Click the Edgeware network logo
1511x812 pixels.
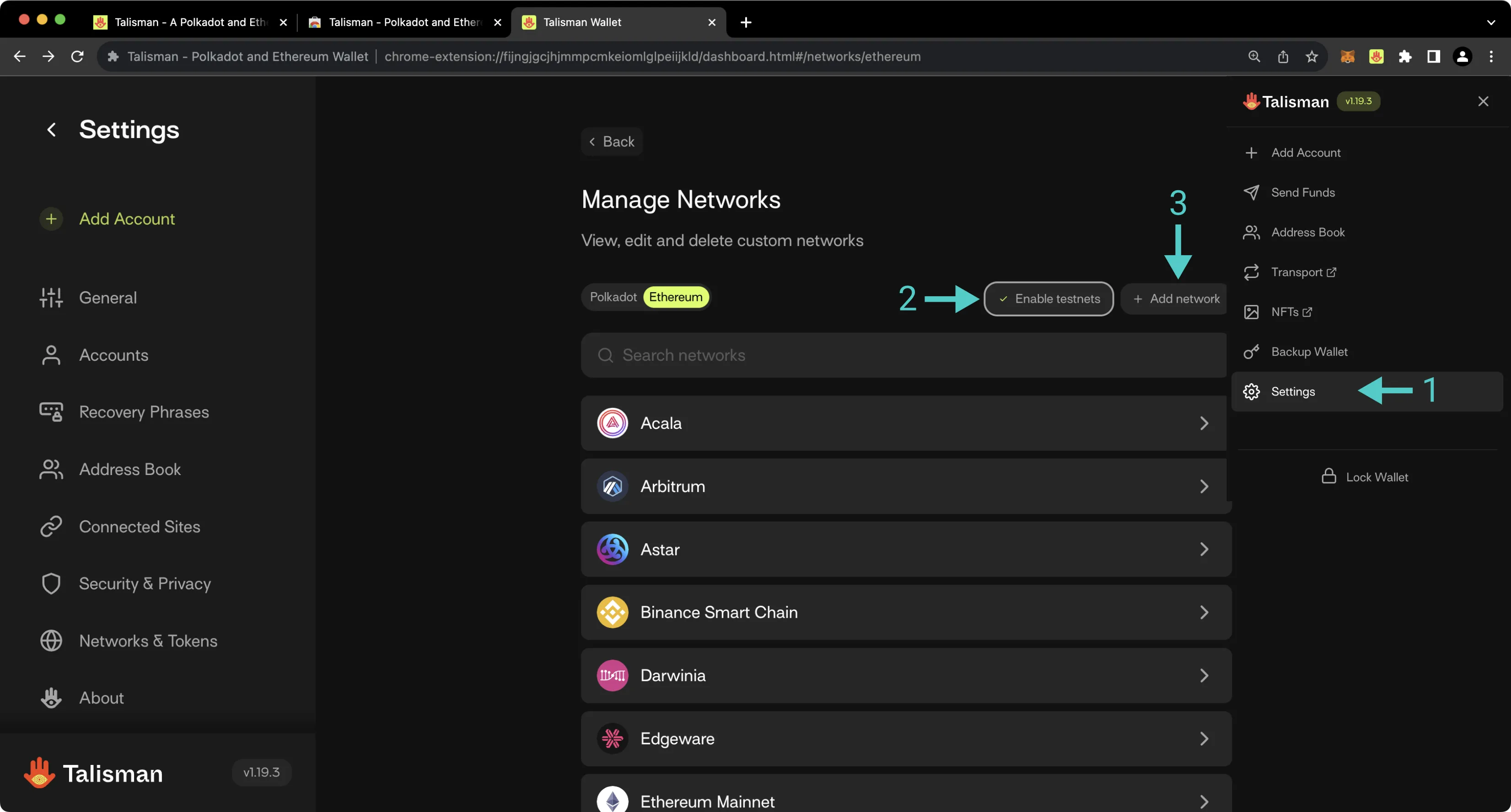(x=613, y=739)
